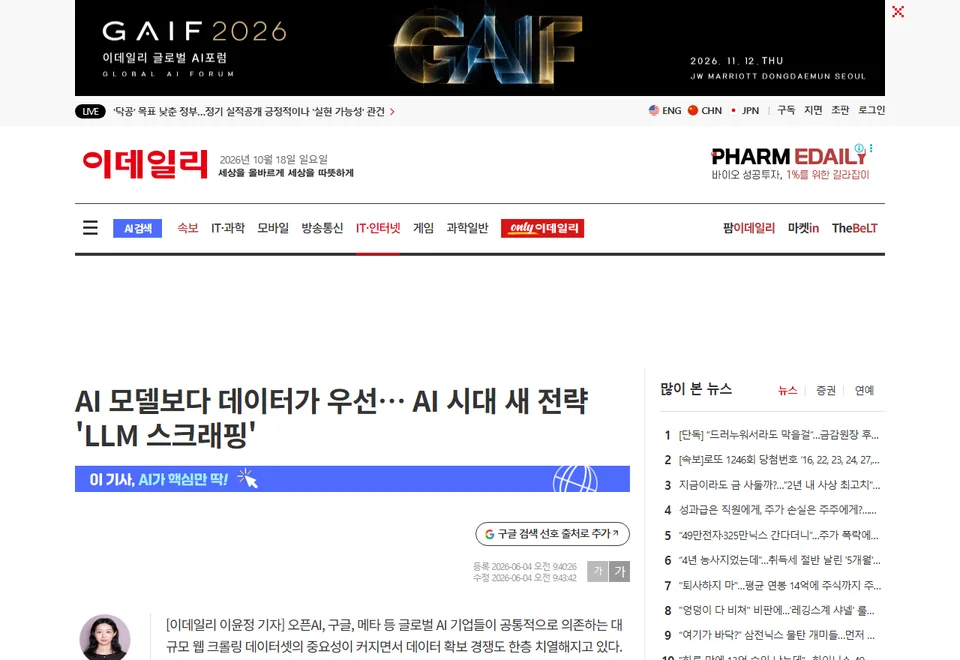Open the TheBeLT link
The width and height of the screenshot is (960, 660).
tap(855, 228)
